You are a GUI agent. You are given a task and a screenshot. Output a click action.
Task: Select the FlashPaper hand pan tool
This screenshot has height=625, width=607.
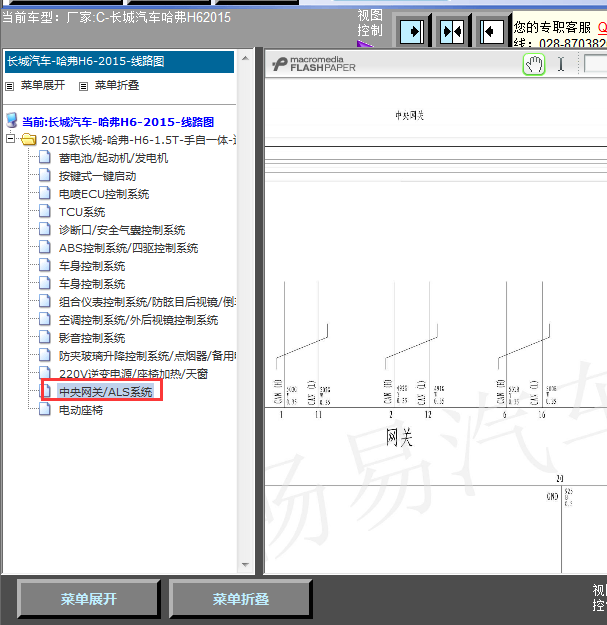point(534,64)
